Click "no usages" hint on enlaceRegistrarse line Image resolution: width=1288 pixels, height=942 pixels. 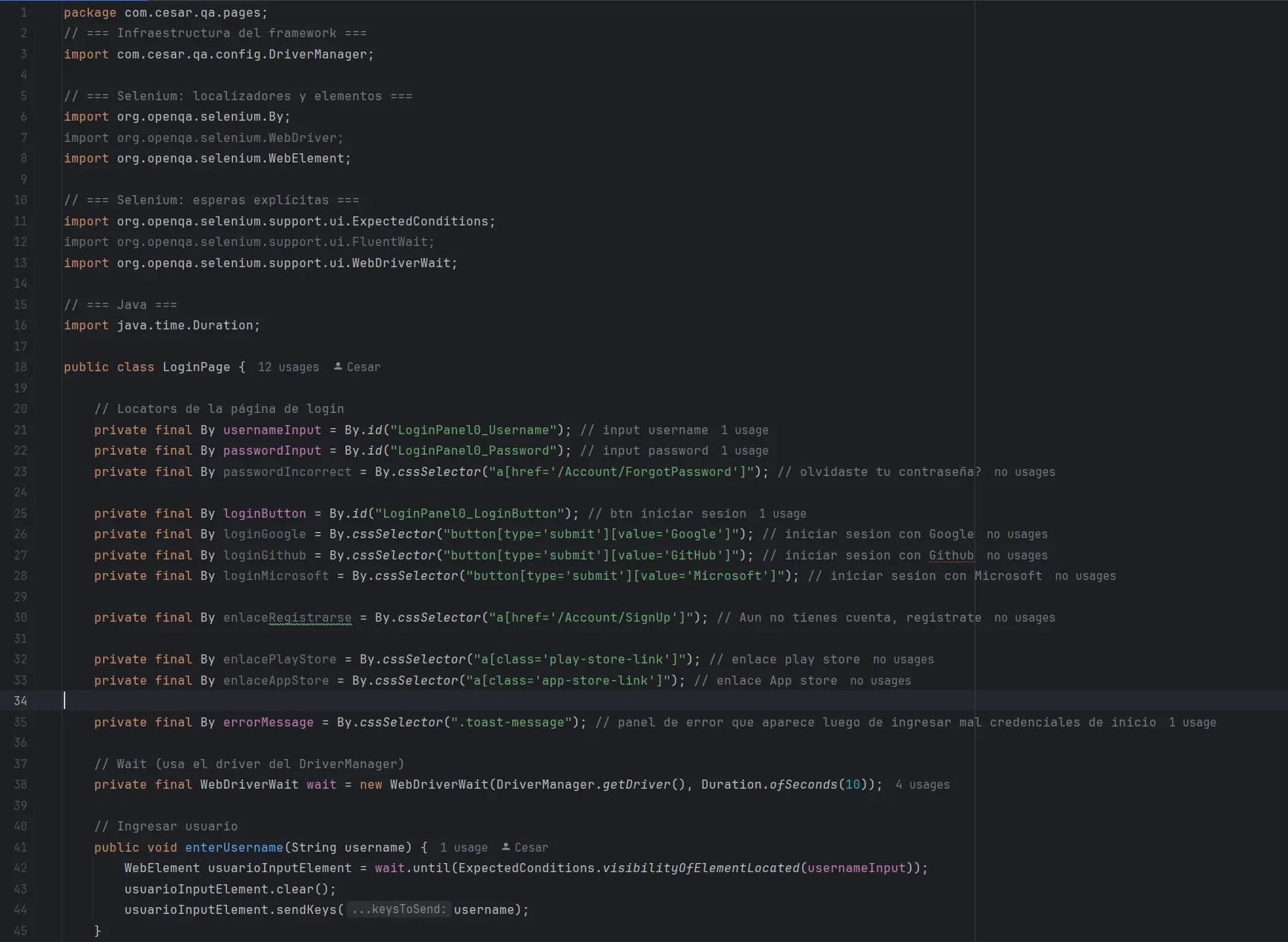click(1024, 618)
